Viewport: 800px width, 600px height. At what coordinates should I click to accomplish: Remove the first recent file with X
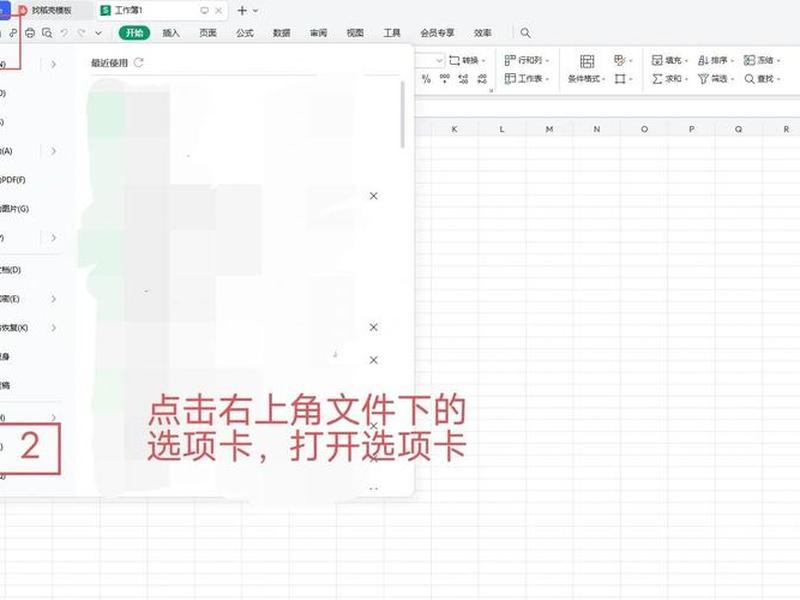point(373,196)
